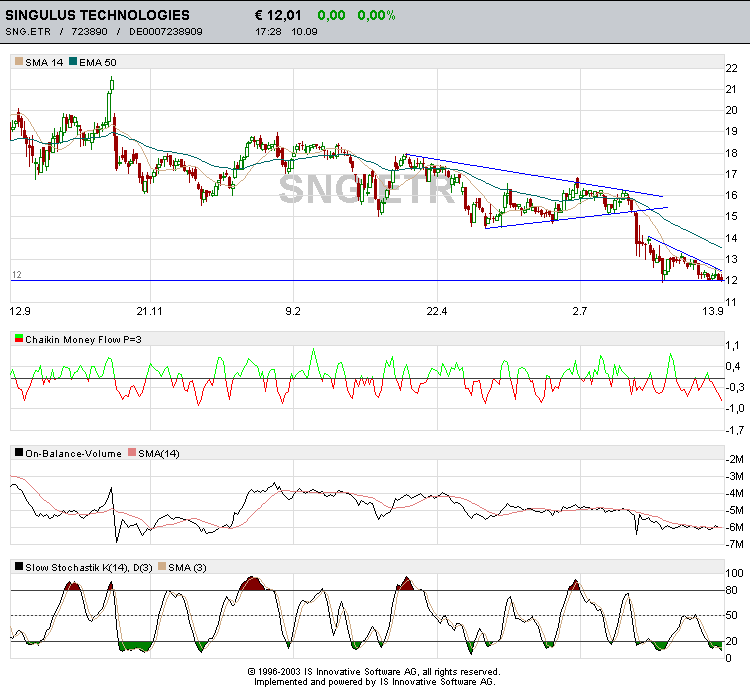Click the Chaikin Money Flow P=3 label
Screen dimensions: 750x687
tap(83, 340)
